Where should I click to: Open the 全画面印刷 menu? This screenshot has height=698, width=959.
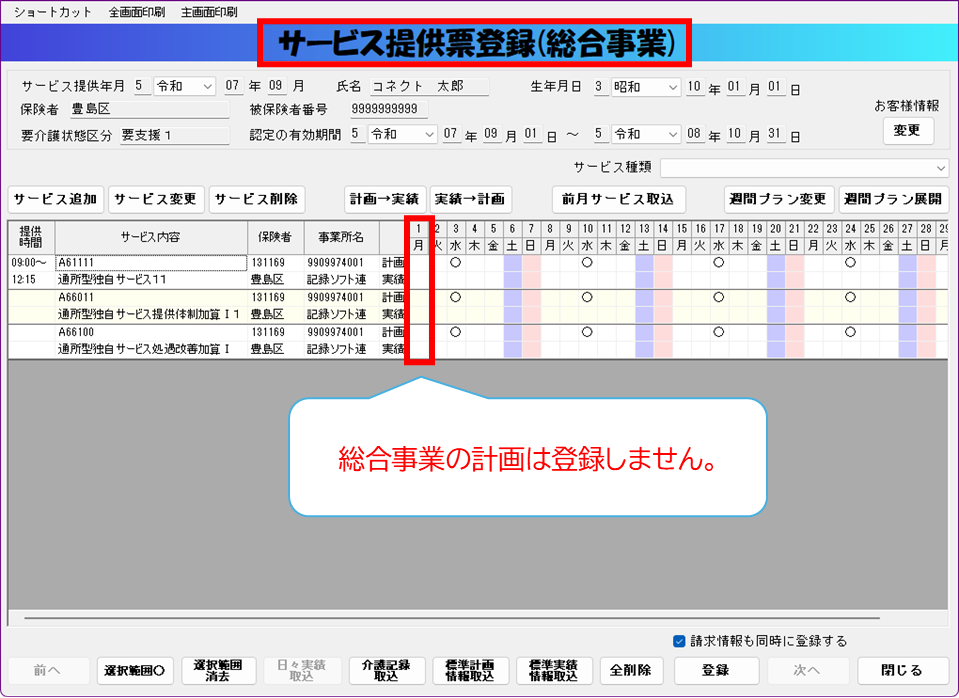tap(137, 12)
